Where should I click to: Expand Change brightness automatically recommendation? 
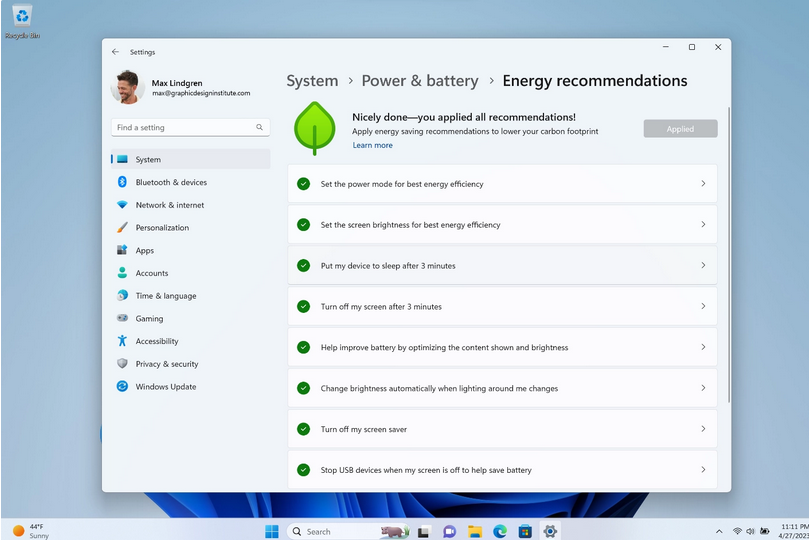pos(502,388)
